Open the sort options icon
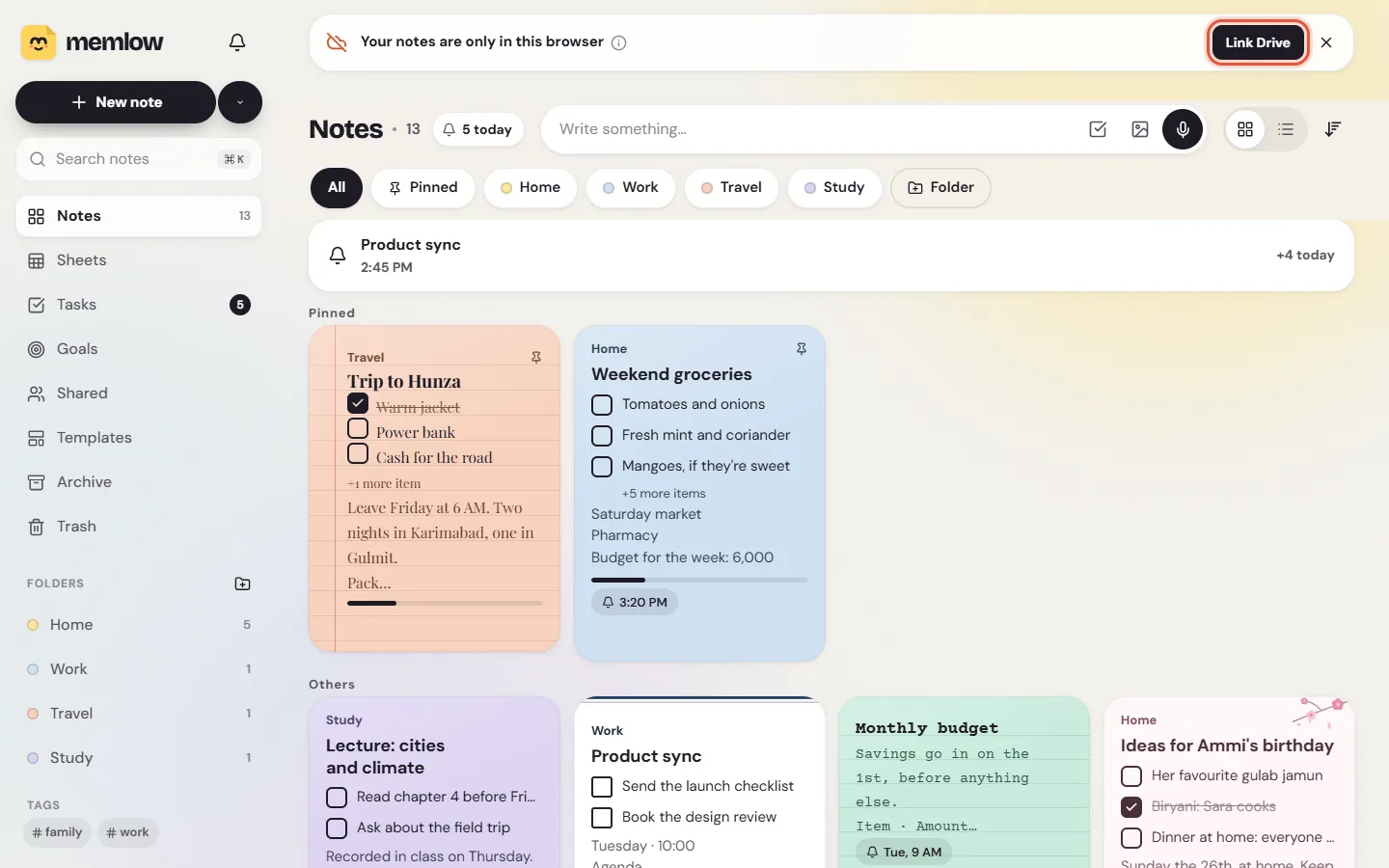 coord(1333,129)
